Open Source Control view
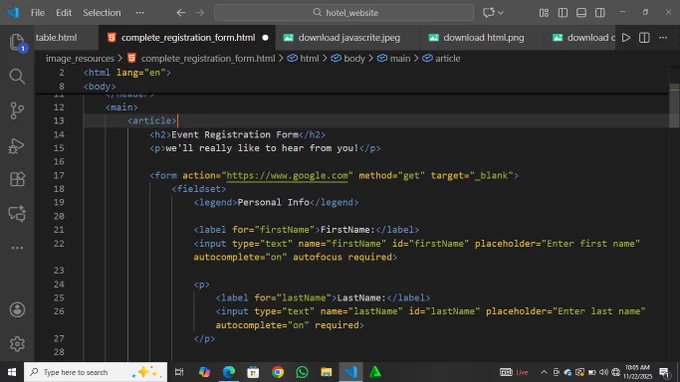The height and width of the screenshot is (382, 680). (17, 111)
